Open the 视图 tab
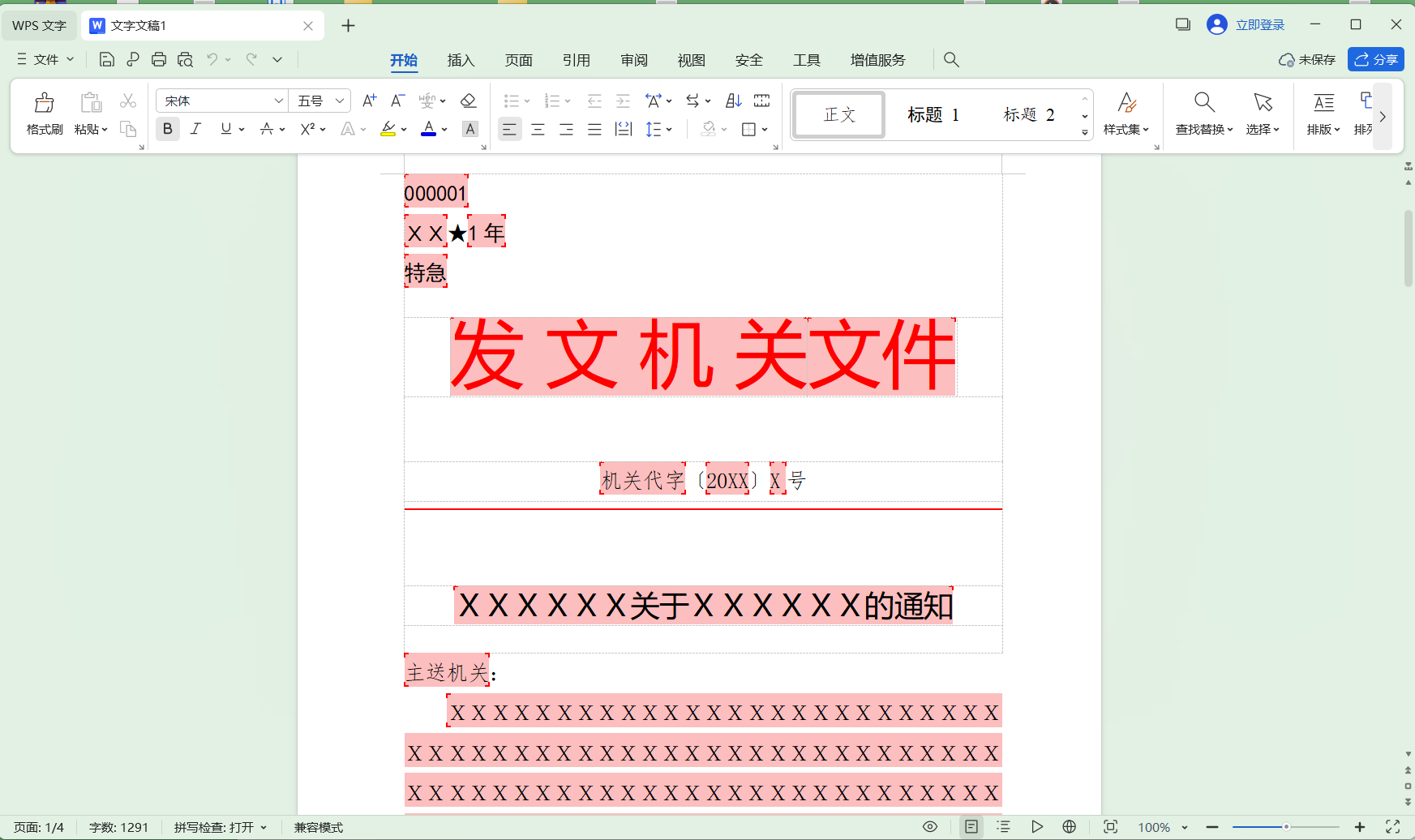 tap(692, 60)
